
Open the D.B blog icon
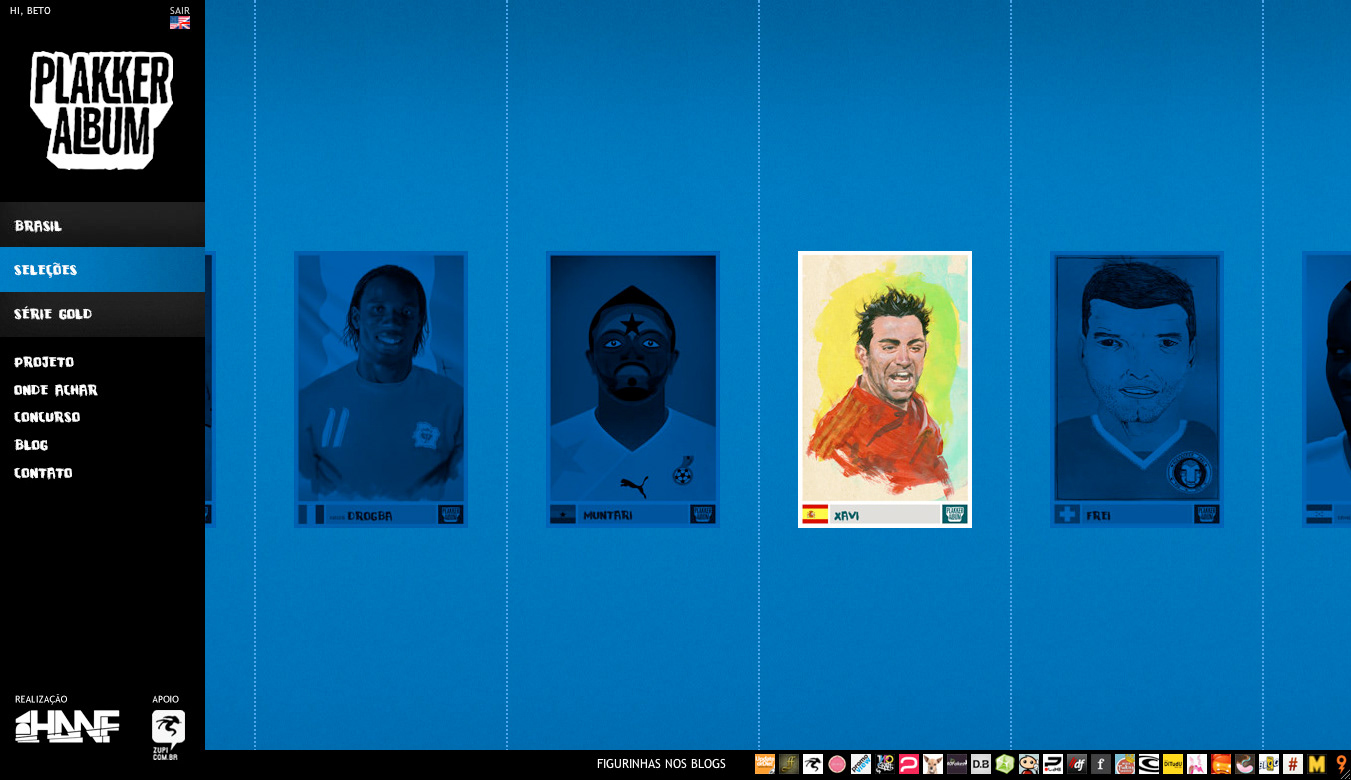tap(981, 764)
